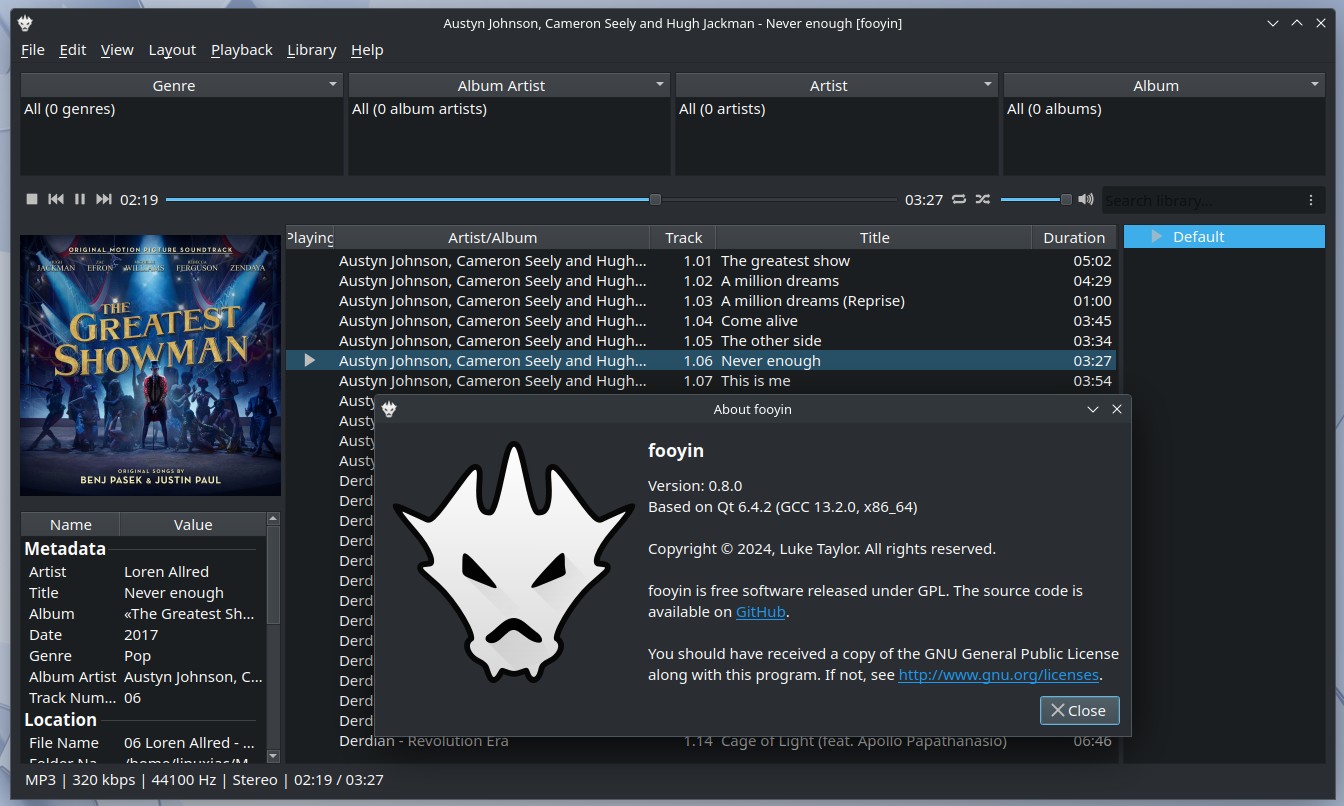Select All (0 albums) entry

click(1054, 109)
